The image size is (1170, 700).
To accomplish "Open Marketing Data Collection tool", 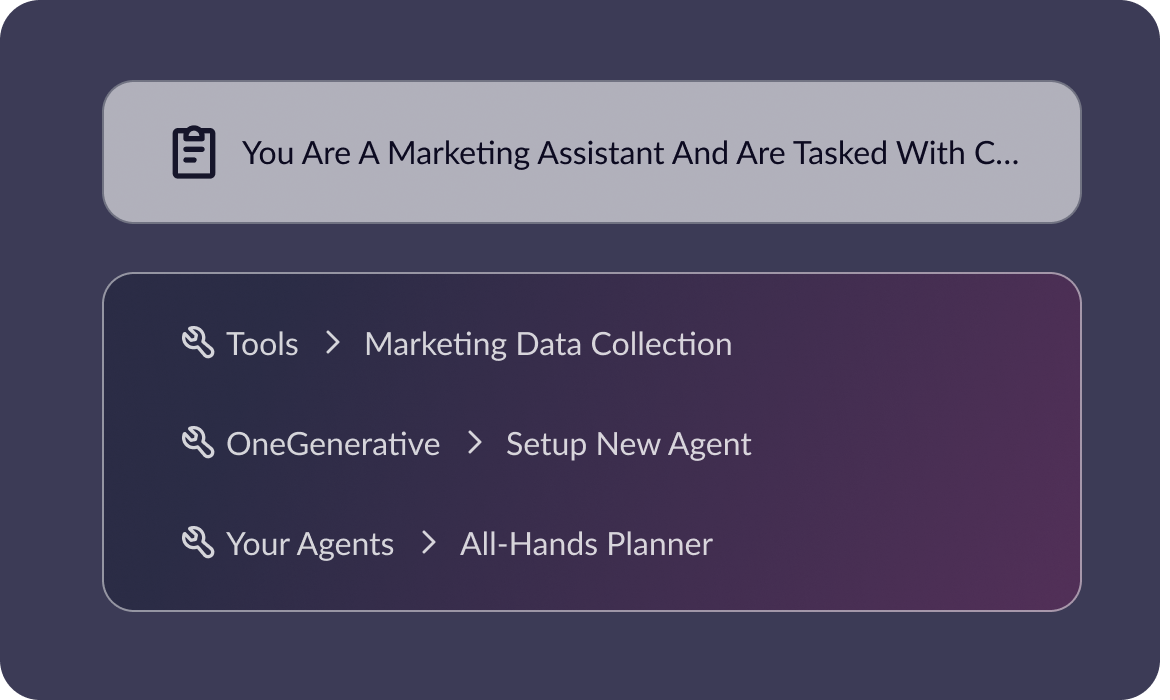I will [548, 344].
